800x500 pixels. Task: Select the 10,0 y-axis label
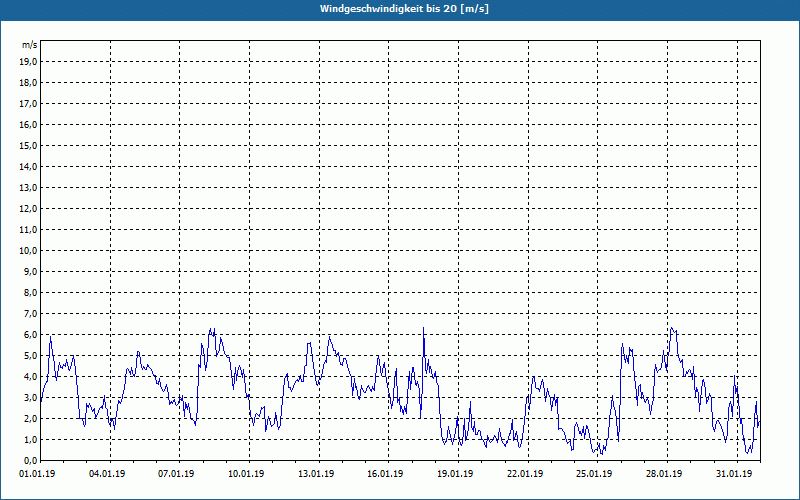tap(28, 251)
